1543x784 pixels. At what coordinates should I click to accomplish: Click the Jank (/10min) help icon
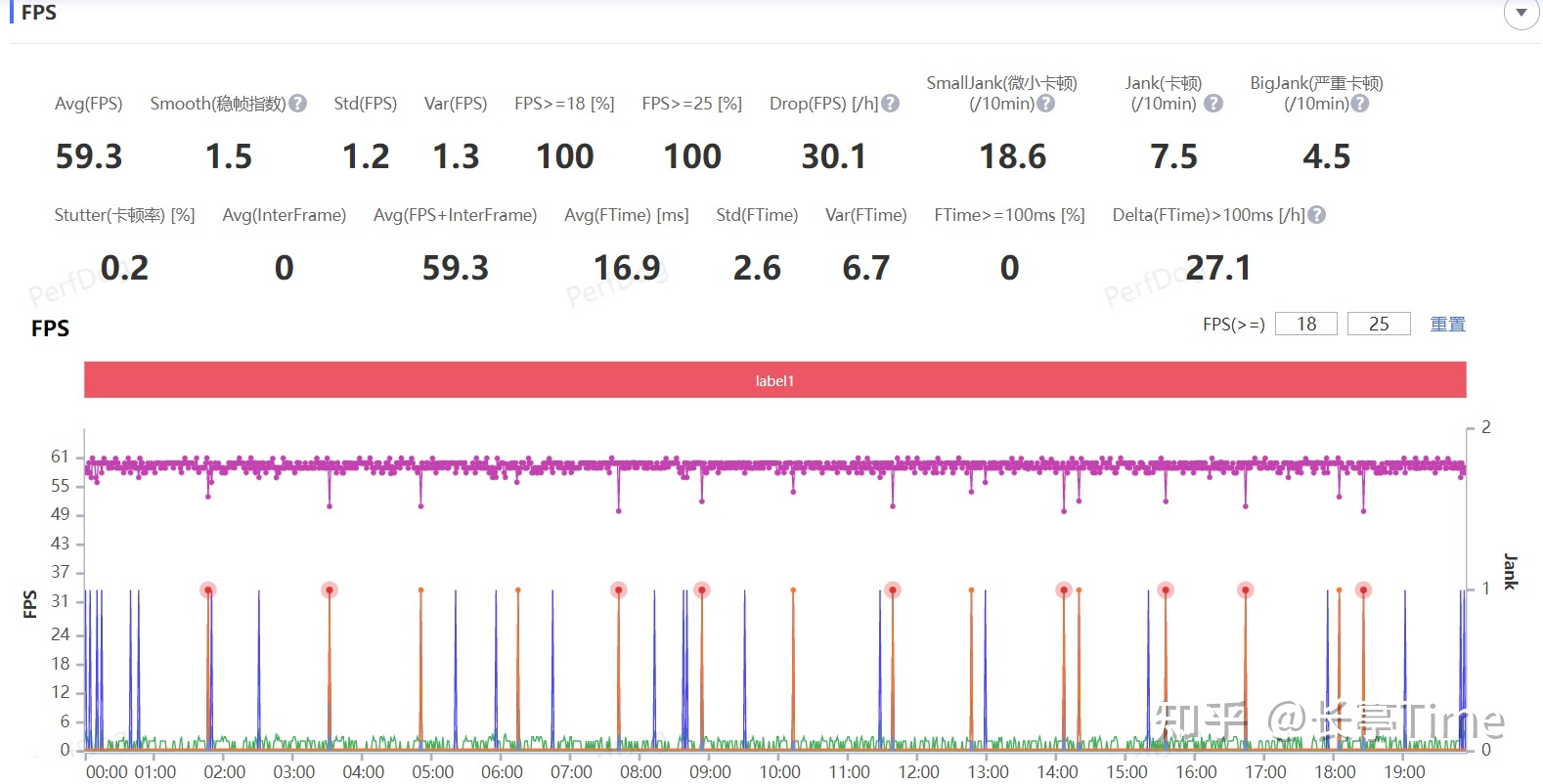[1213, 104]
